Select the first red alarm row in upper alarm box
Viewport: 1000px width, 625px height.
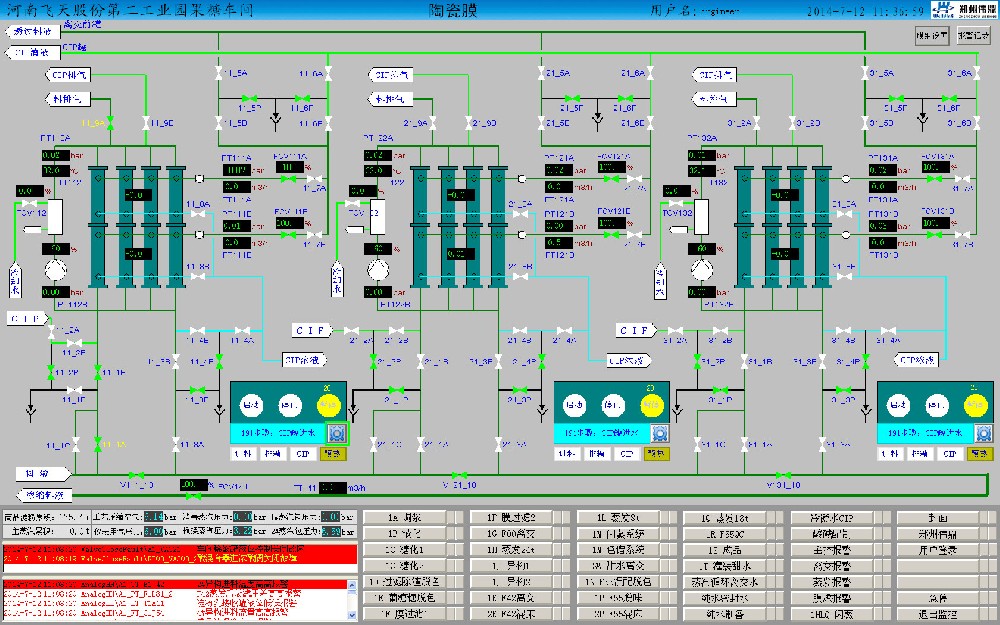180,549
